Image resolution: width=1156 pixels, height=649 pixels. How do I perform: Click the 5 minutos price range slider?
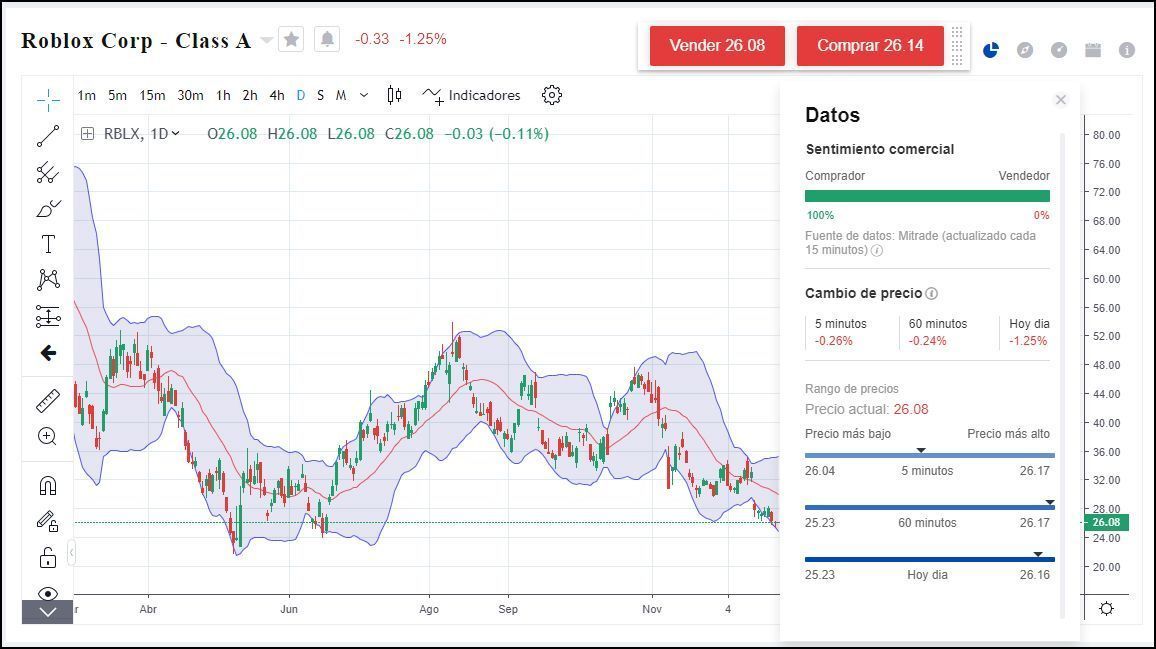point(928,455)
